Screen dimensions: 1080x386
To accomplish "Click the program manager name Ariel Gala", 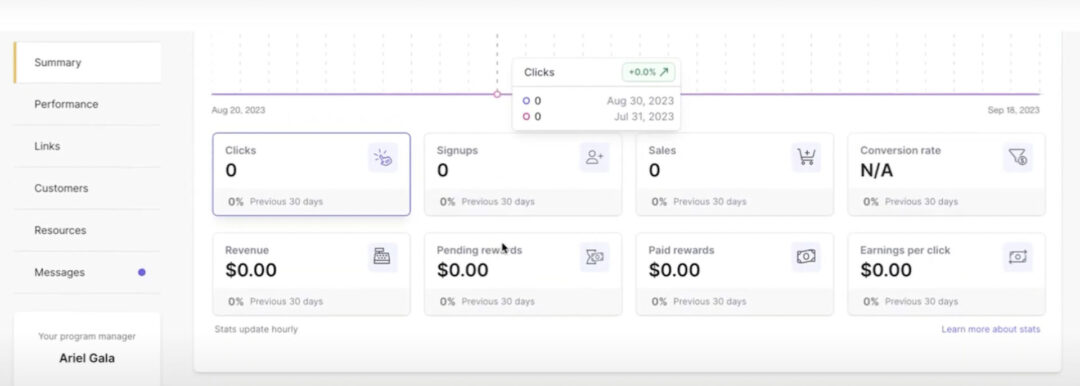I will [87, 358].
